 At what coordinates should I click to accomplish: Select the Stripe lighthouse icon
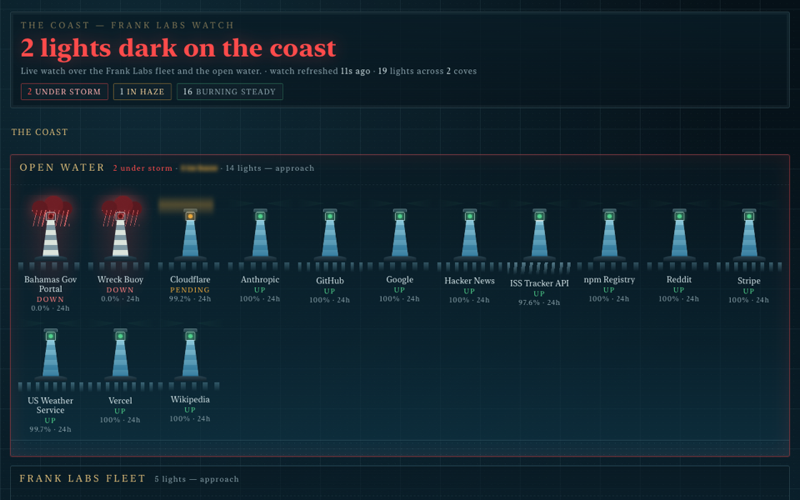point(749,235)
